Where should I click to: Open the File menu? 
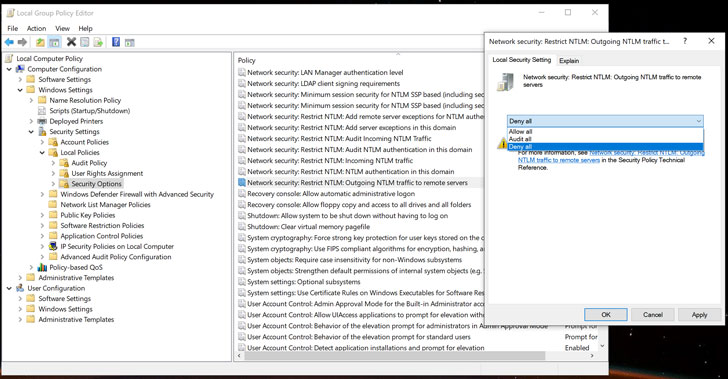[x=13, y=28]
